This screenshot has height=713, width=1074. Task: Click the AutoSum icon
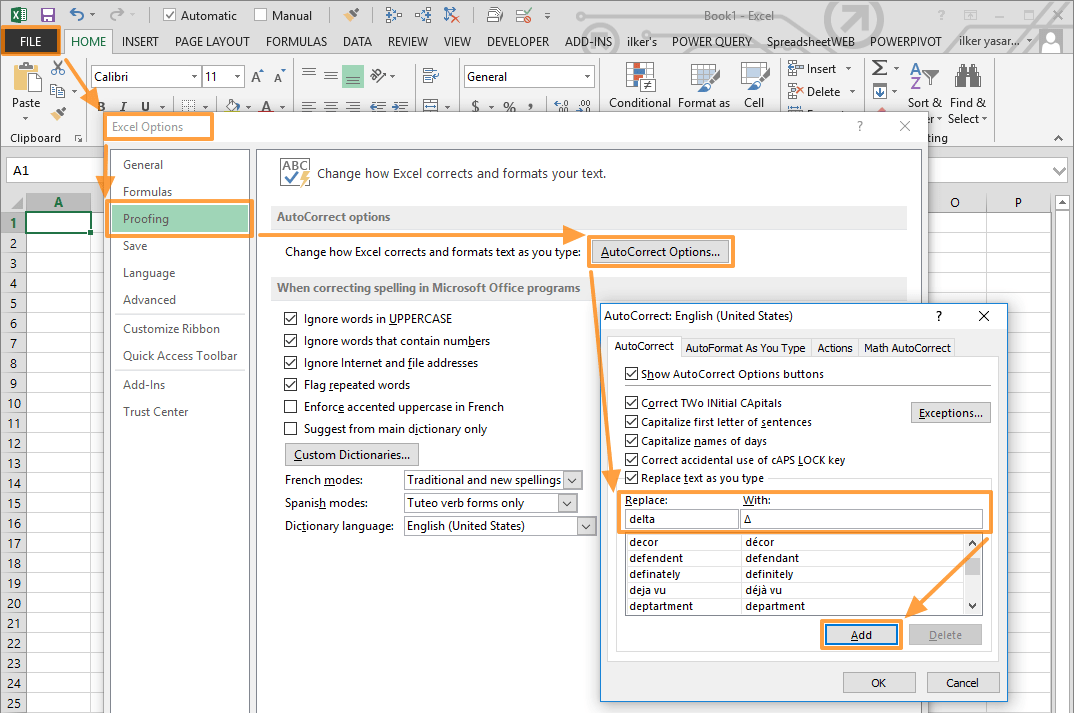(880, 68)
